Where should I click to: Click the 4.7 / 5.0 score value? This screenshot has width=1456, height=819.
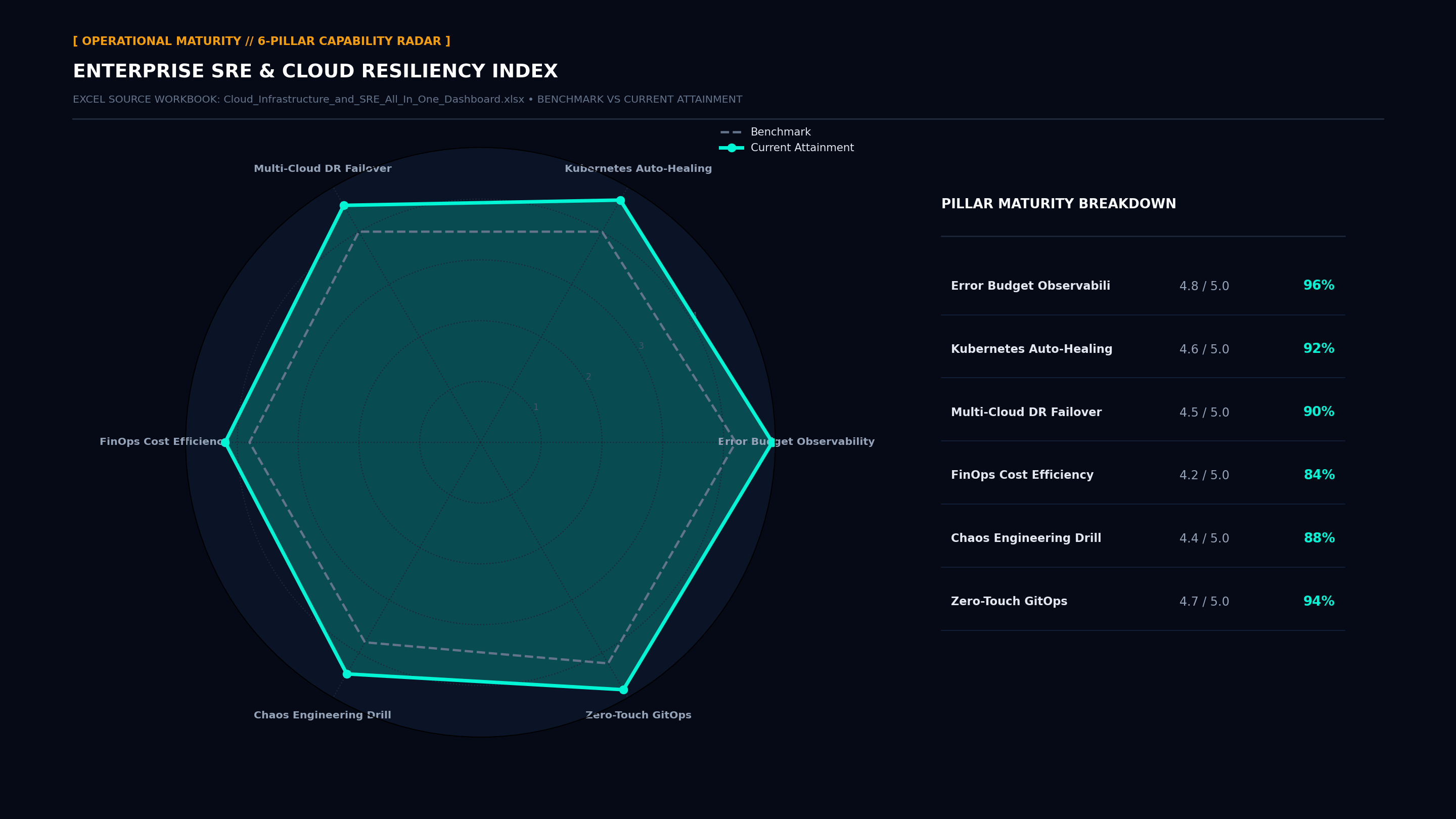pyautogui.click(x=1204, y=602)
